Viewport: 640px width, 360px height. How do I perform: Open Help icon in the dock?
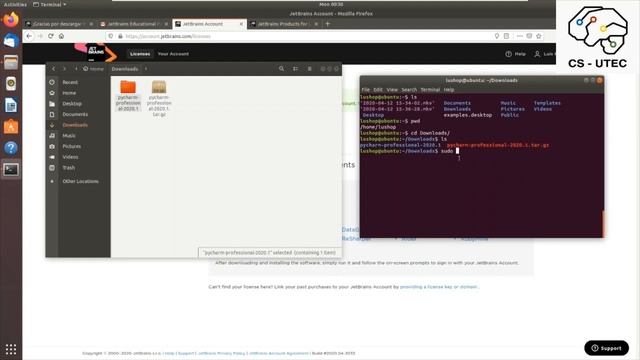click(x=11, y=148)
